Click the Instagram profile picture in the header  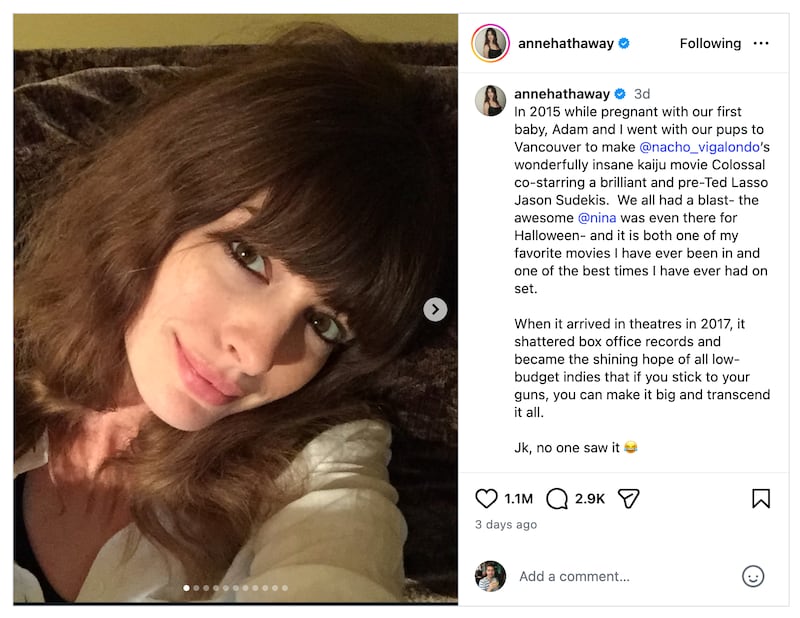pyautogui.click(x=491, y=42)
